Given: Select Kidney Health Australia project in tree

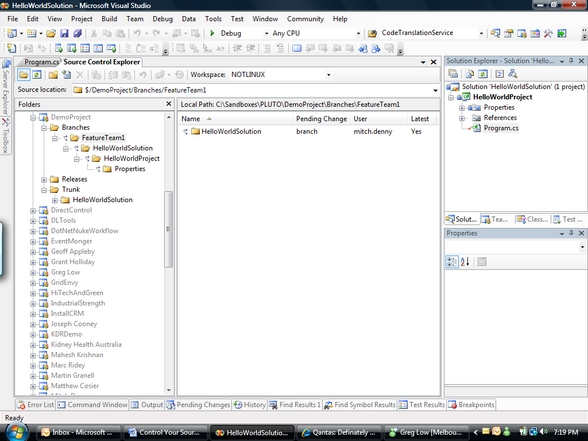Looking at the screenshot, I should pos(86,345).
